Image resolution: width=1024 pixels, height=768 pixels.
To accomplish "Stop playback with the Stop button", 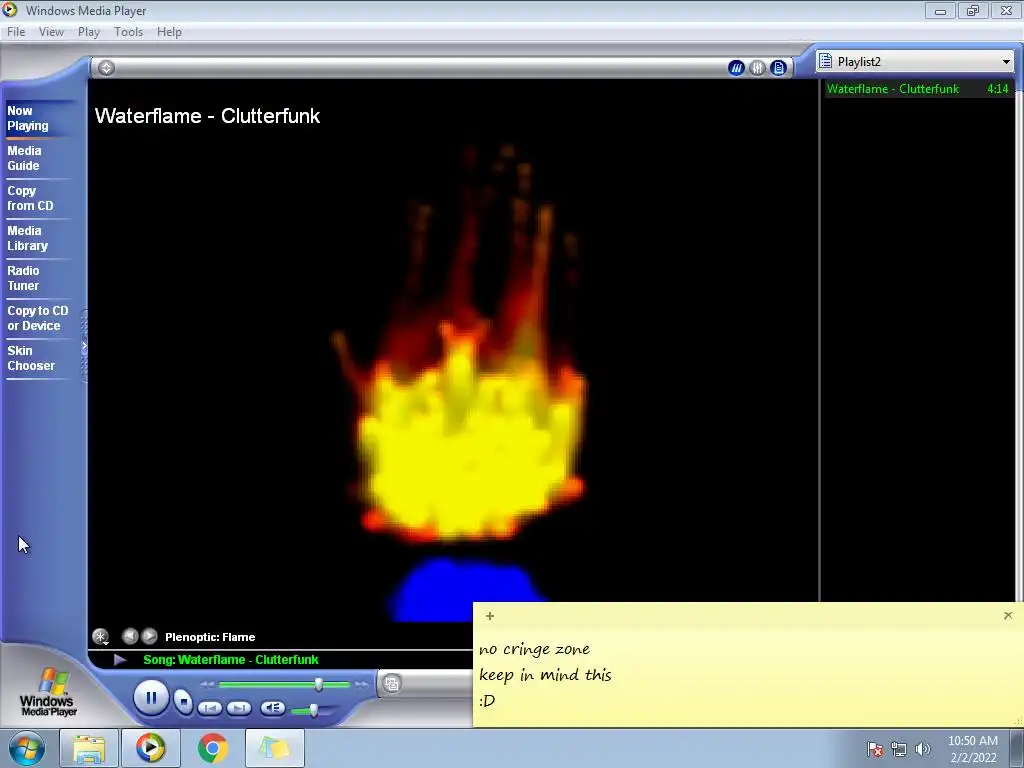I will (184, 702).
